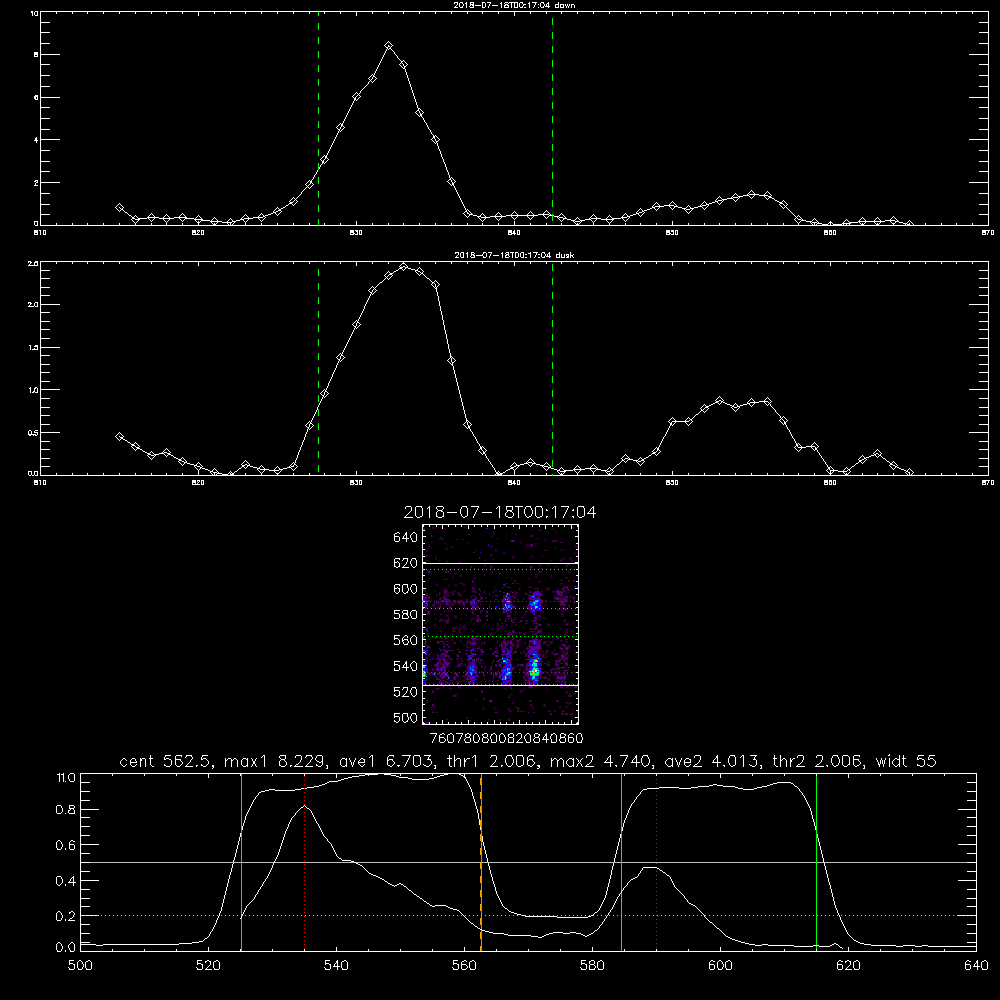Click x-axis label 810 under dusk plot

tap(40, 483)
